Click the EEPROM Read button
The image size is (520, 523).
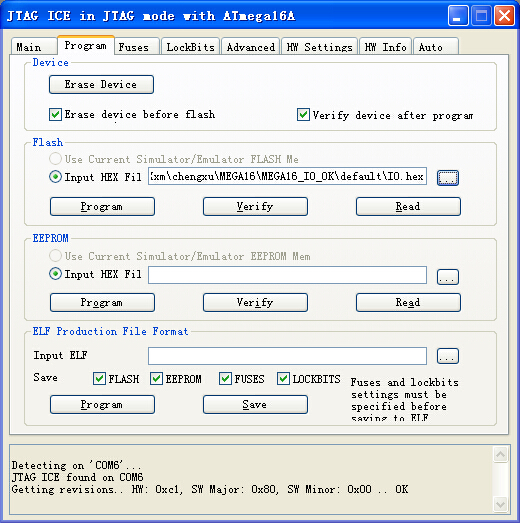tap(408, 303)
